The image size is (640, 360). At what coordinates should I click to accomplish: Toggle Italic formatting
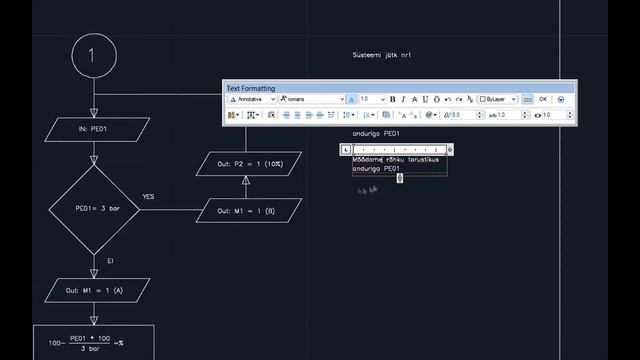403,99
